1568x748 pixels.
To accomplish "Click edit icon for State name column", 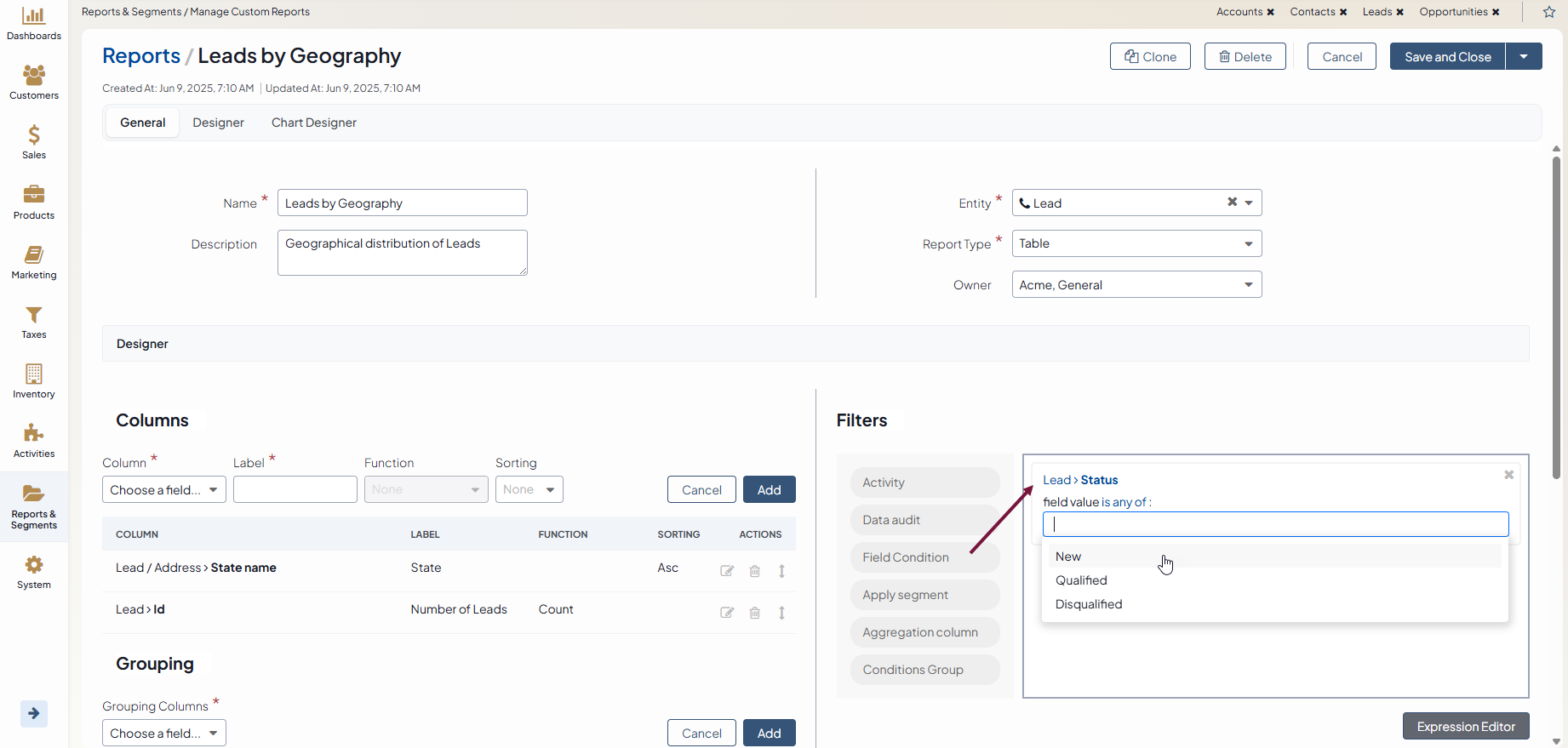I will point(727,571).
